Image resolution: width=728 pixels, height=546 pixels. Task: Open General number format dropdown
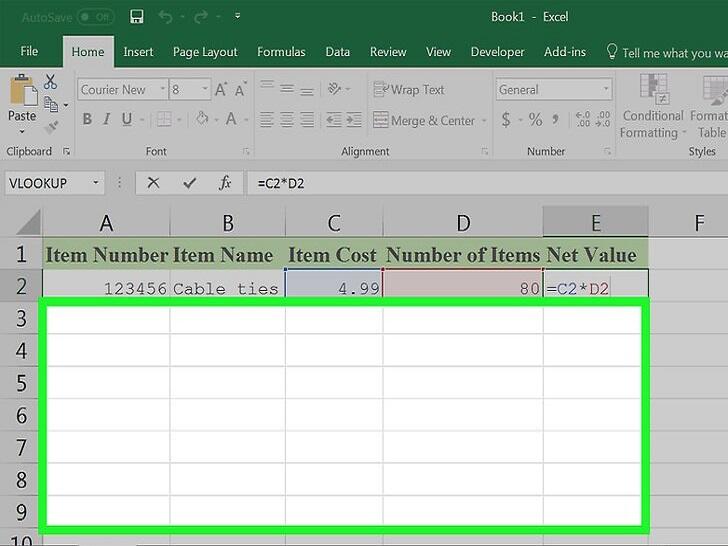(x=605, y=89)
